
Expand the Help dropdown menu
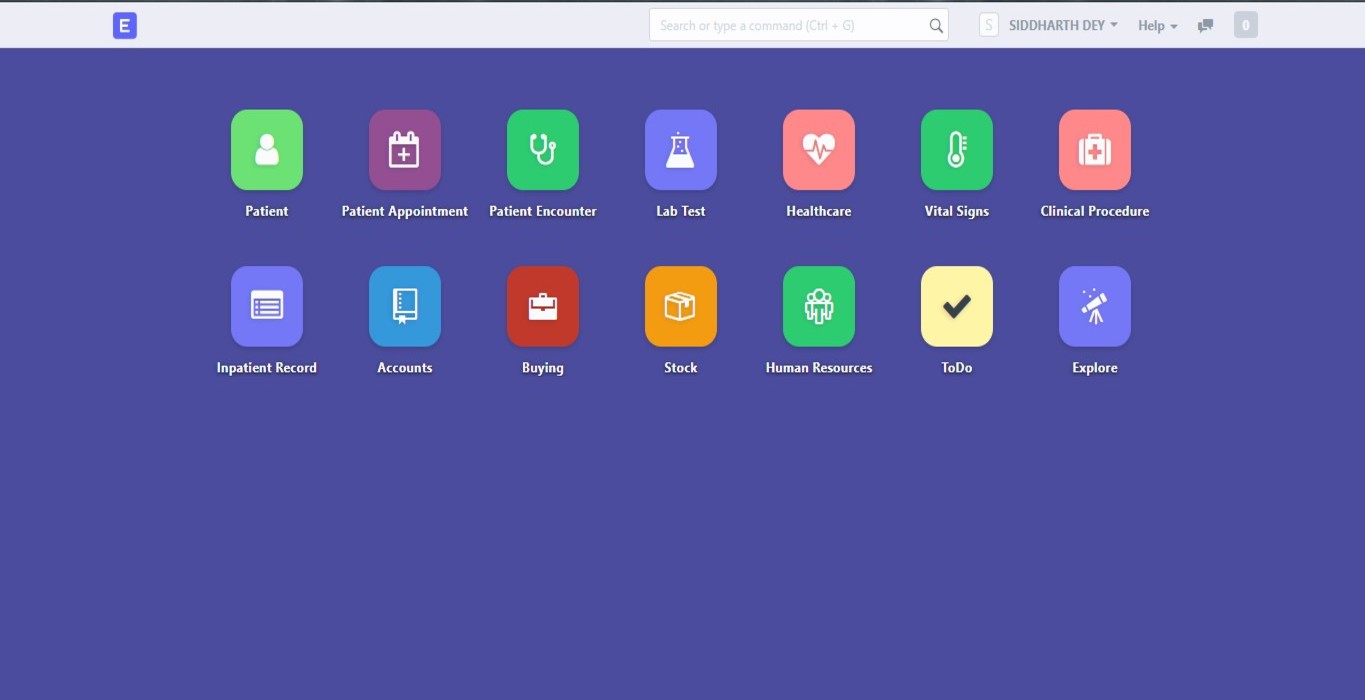1157,26
